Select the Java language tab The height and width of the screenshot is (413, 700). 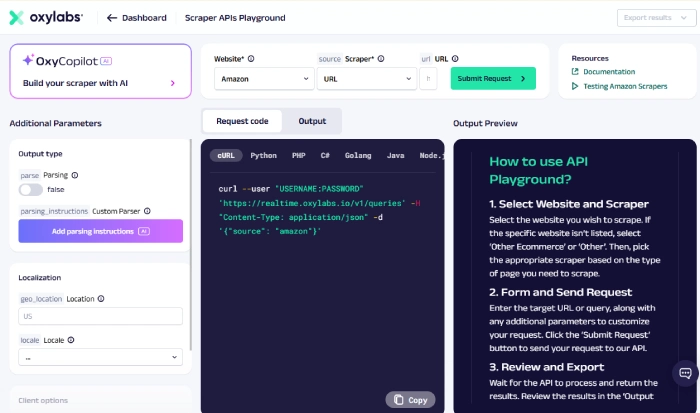point(396,155)
